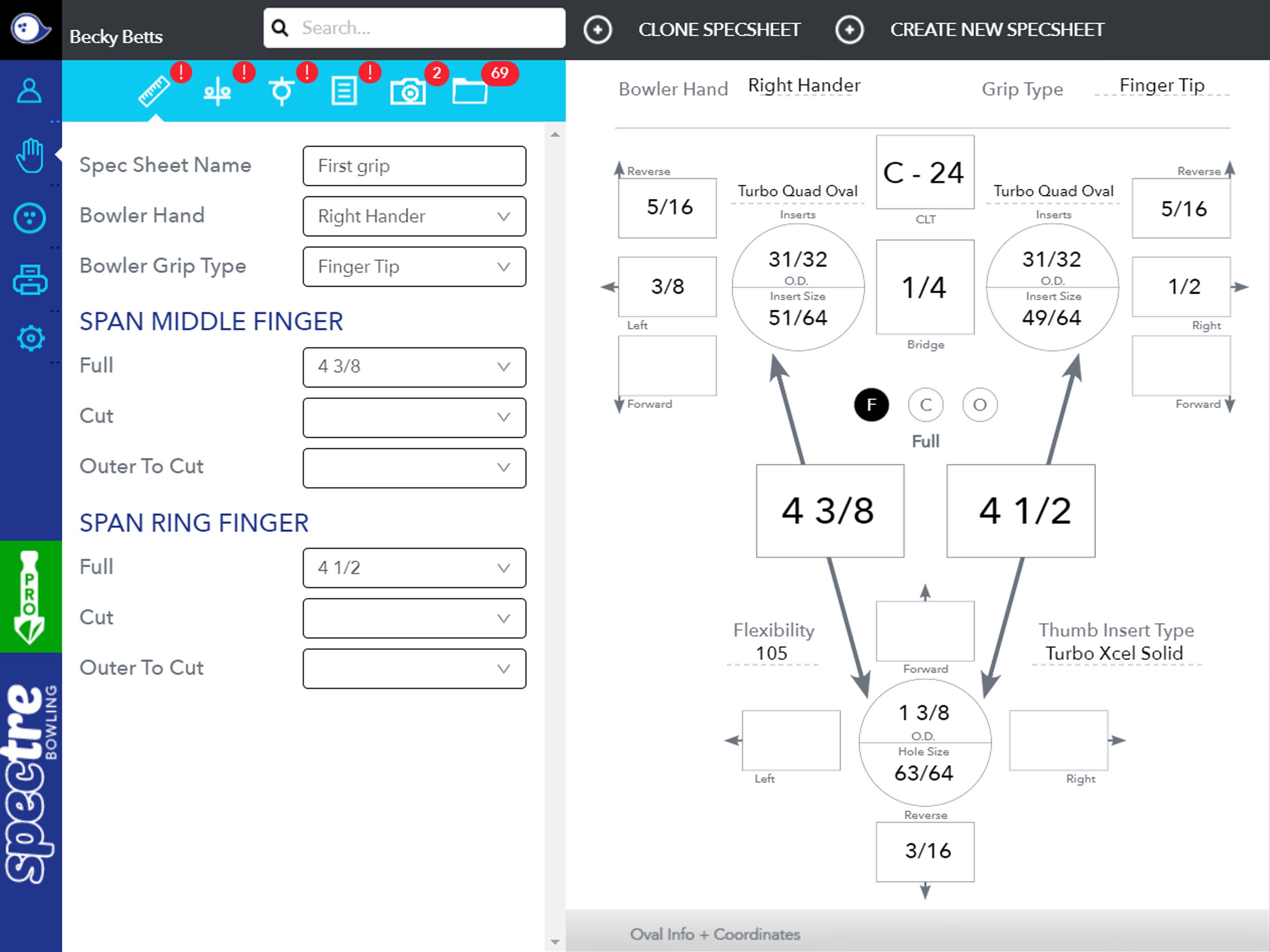Select the O outer span option
1270x952 pixels.
979,405
